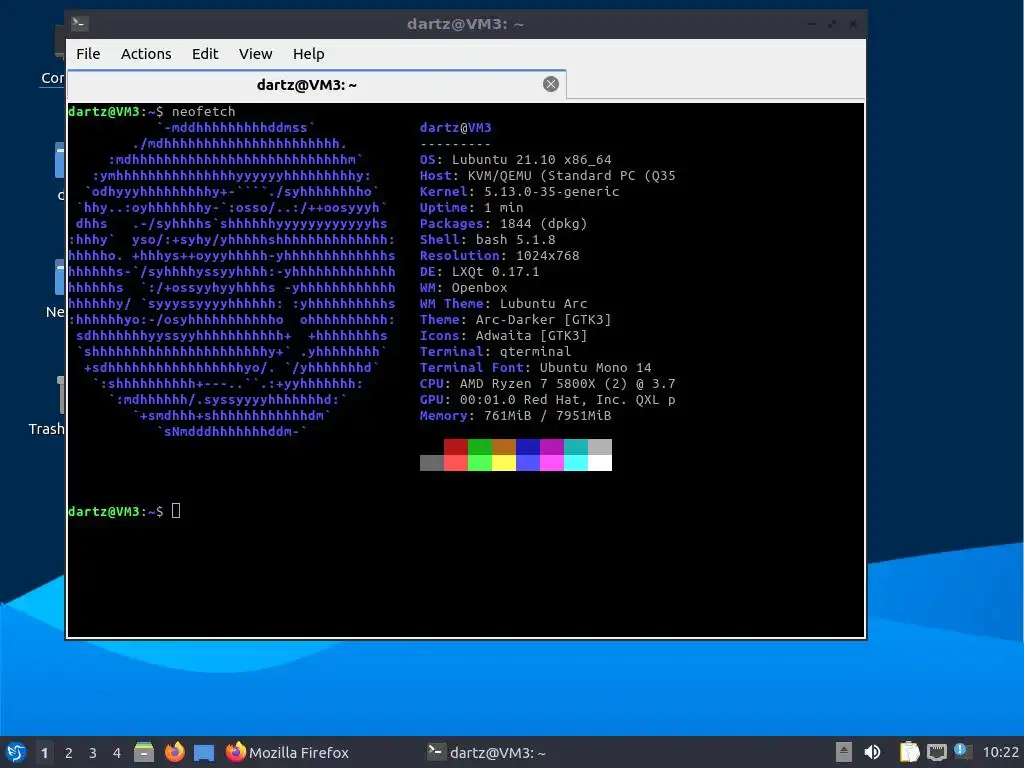Click the 'Terminal Font: Ubuntu Mono 14' line
The height and width of the screenshot is (768, 1024).
(536, 368)
